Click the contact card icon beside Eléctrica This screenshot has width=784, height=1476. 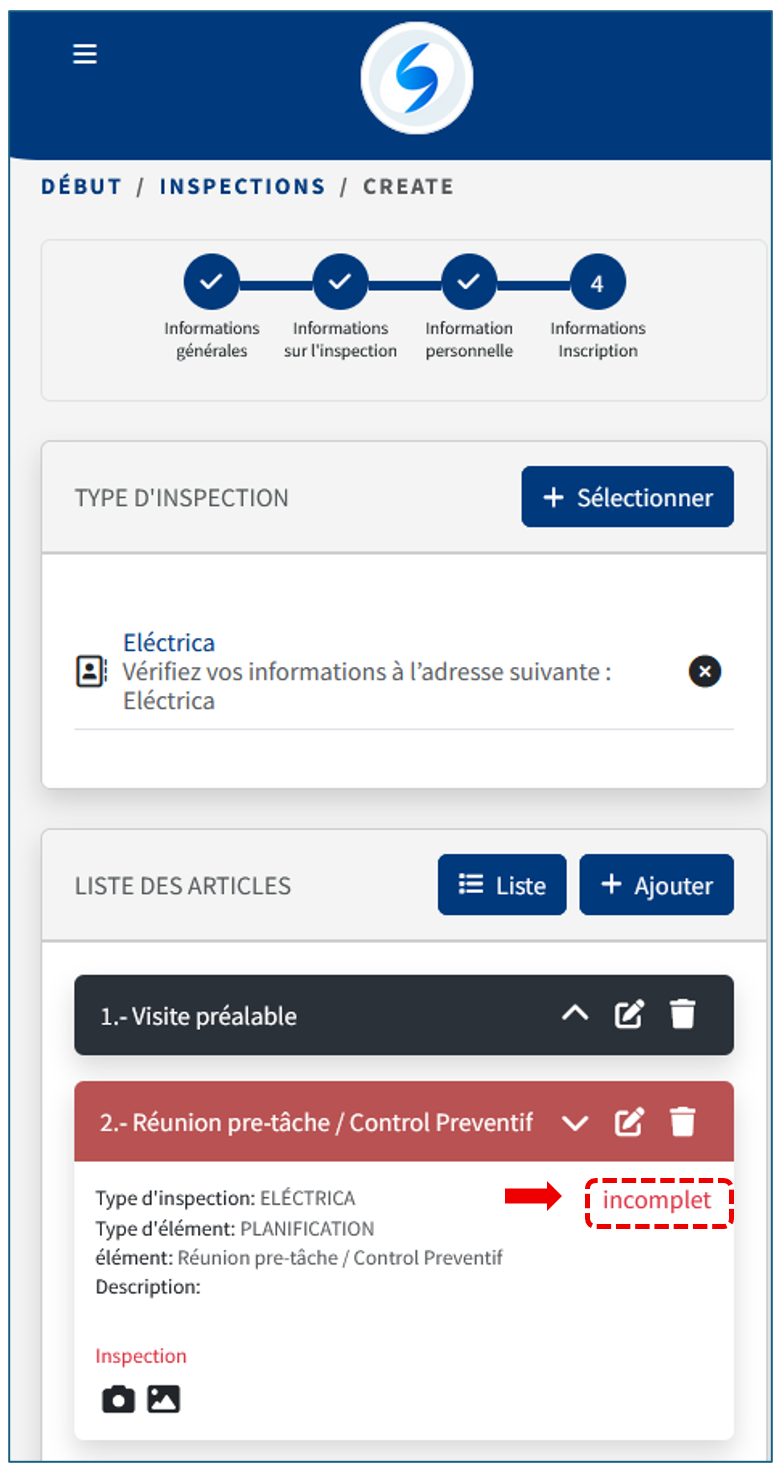coord(91,672)
